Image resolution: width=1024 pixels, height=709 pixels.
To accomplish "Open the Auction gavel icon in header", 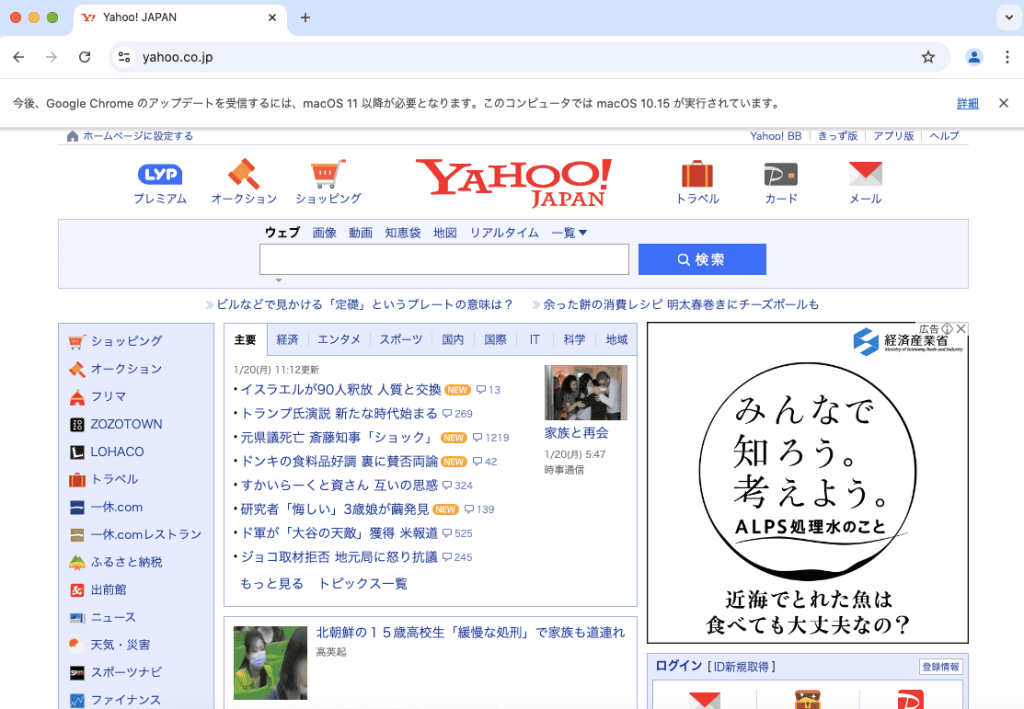I will (x=244, y=174).
